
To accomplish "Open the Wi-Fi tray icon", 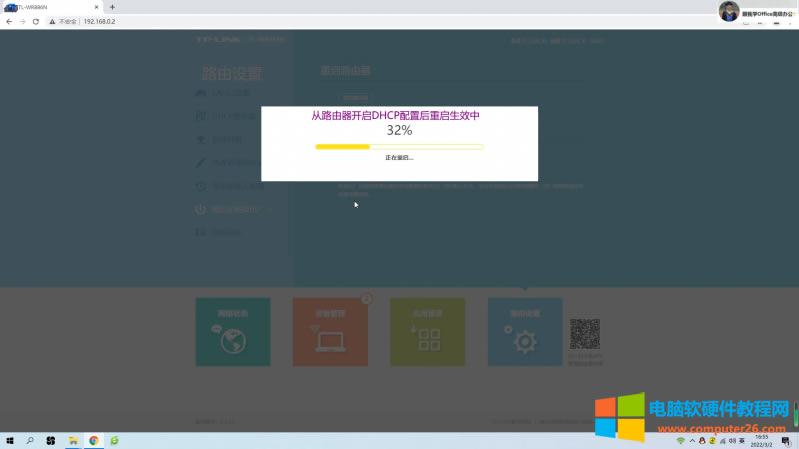I will click(x=680, y=441).
